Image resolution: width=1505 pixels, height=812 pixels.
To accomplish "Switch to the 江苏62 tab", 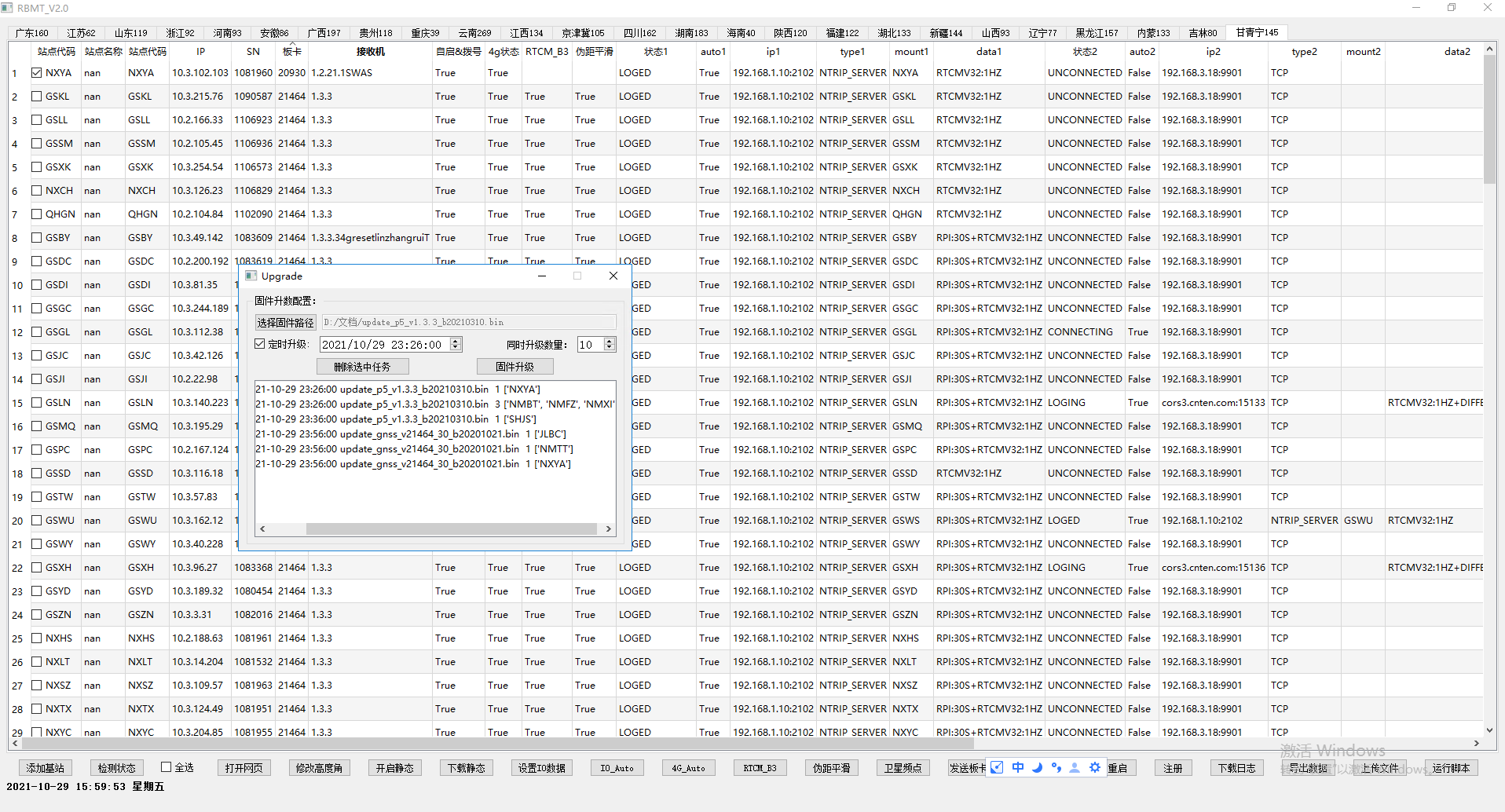I will 81,33.
